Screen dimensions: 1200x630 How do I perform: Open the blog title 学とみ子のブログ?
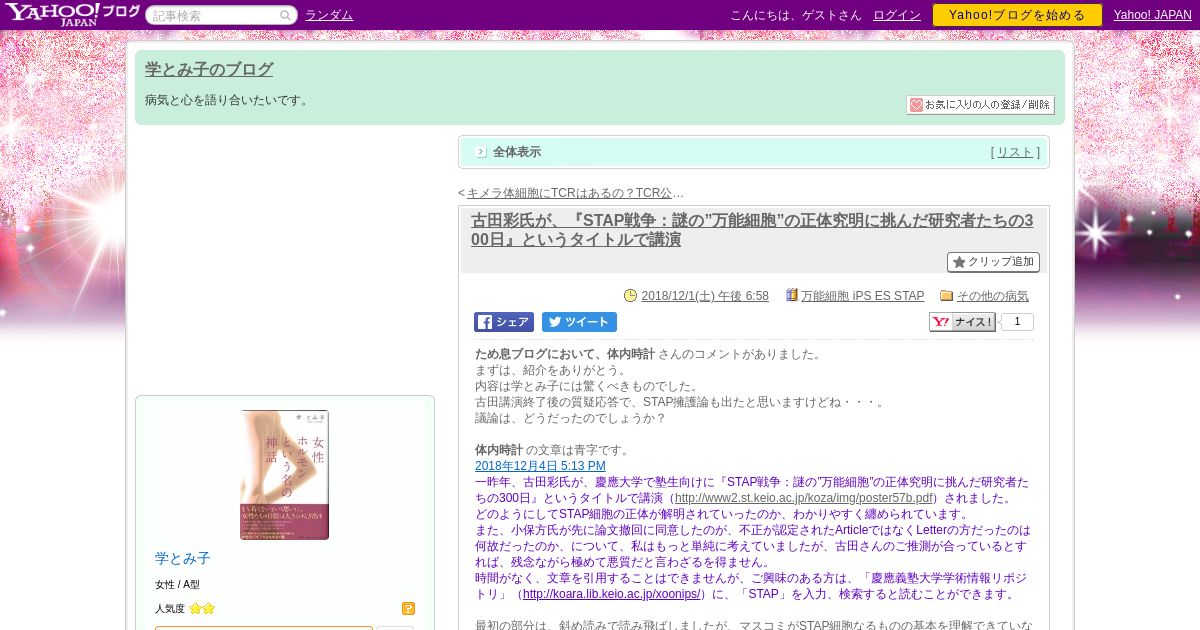[209, 70]
